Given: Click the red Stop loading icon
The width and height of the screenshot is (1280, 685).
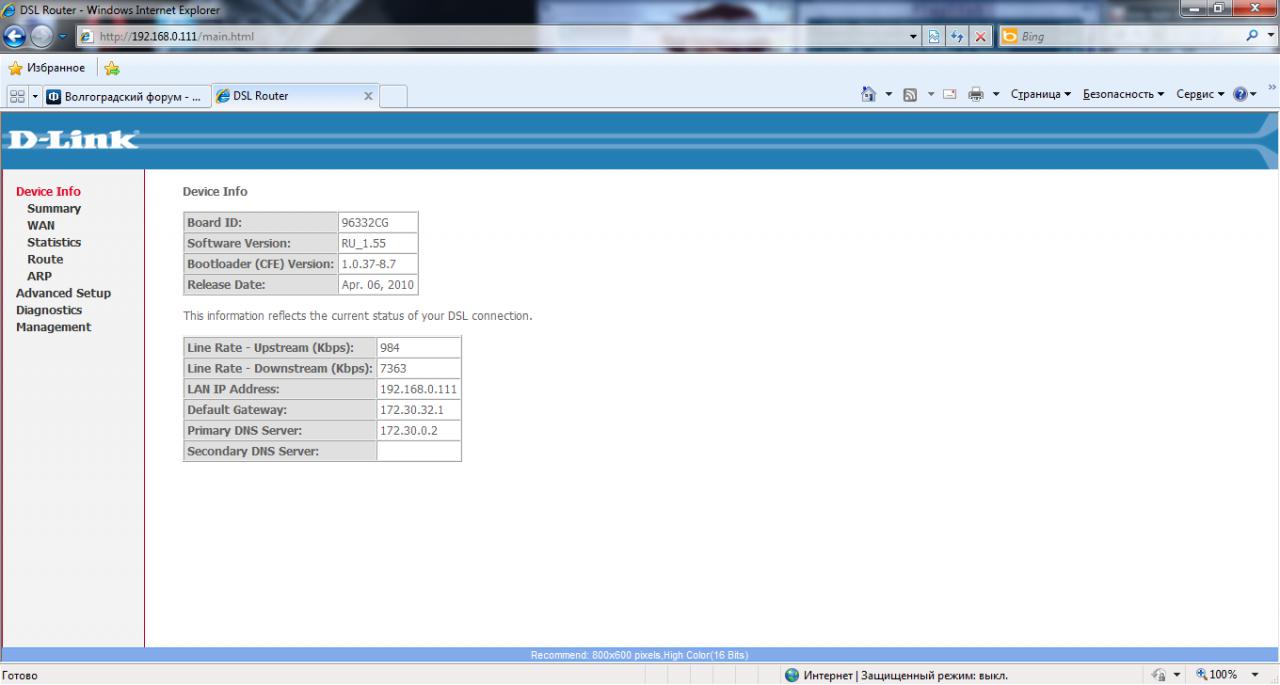Looking at the screenshot, I should click(x=981, y=37).
